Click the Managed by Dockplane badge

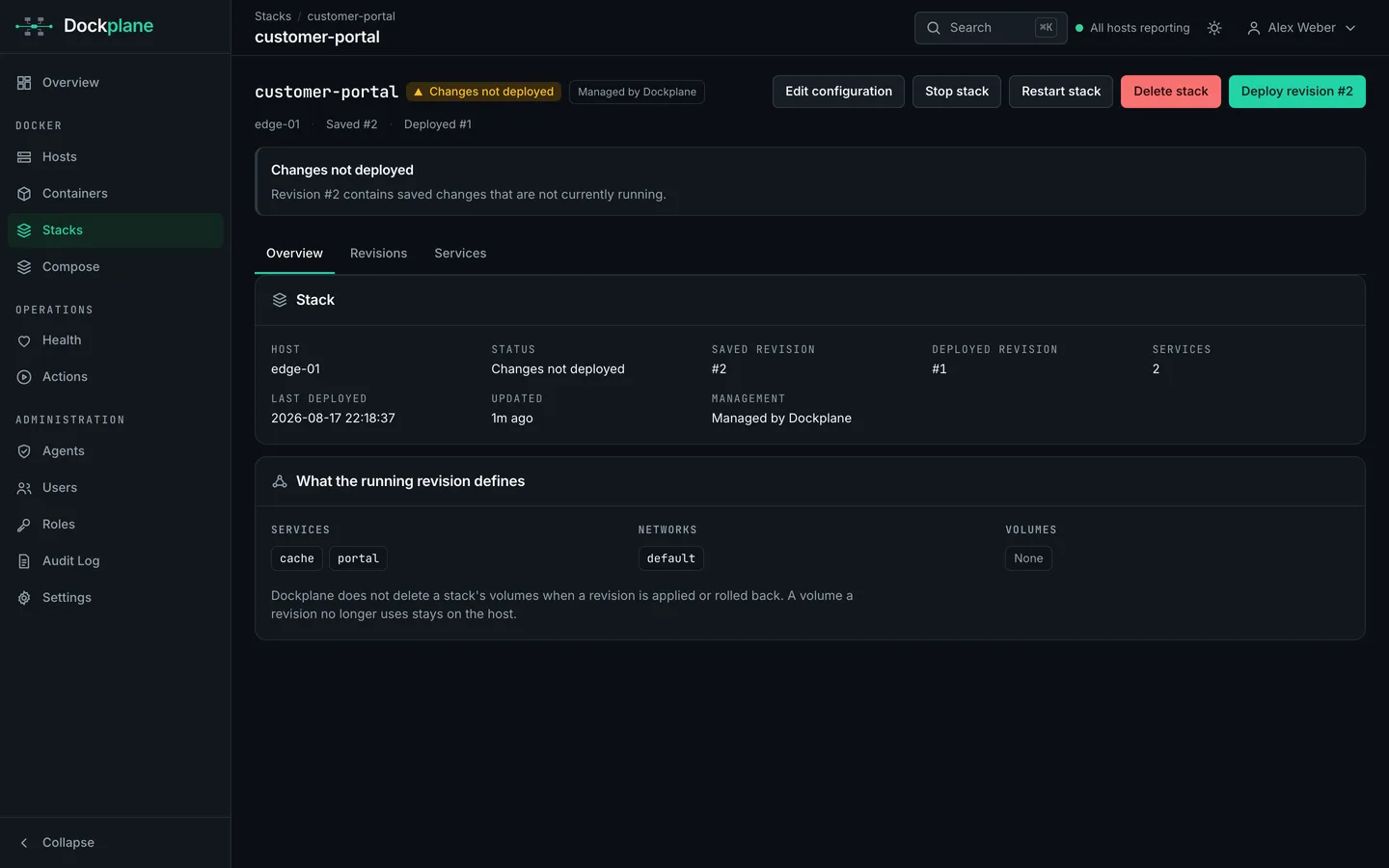637,92
